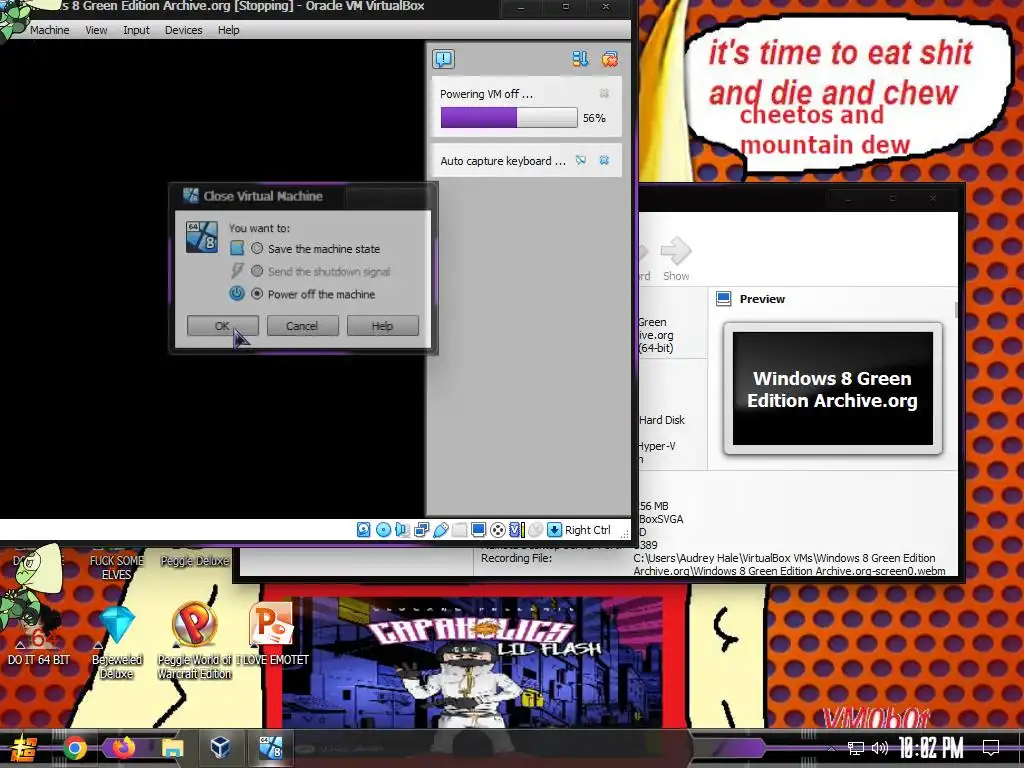Click Help in Close Virtual Machine dialog
The image size is (1024, 768).
(x=383, y=325)
